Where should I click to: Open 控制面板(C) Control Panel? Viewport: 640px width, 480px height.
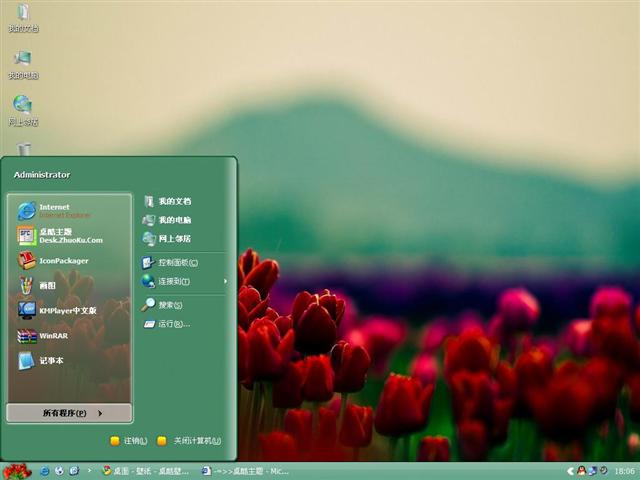click(x=184, y=262)
